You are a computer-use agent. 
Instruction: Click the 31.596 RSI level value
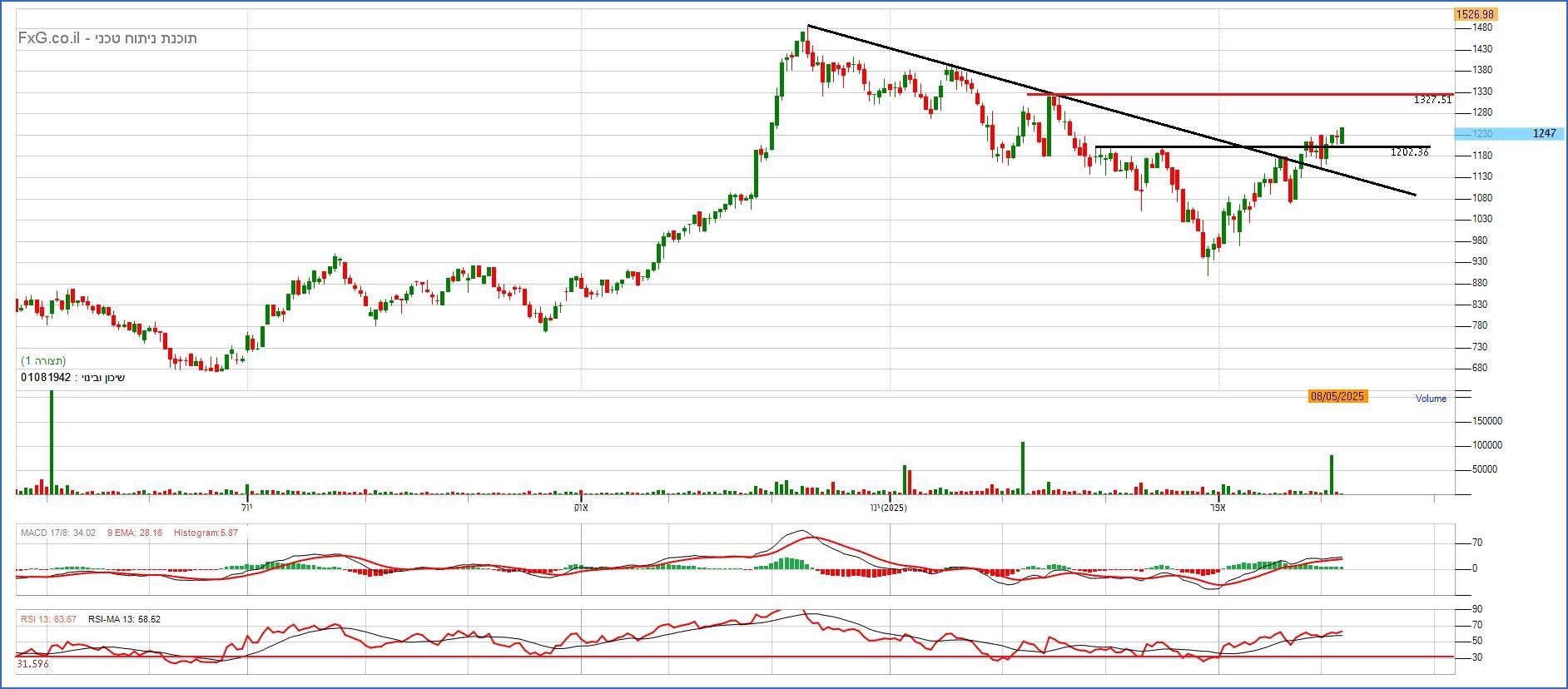(32, 664)
